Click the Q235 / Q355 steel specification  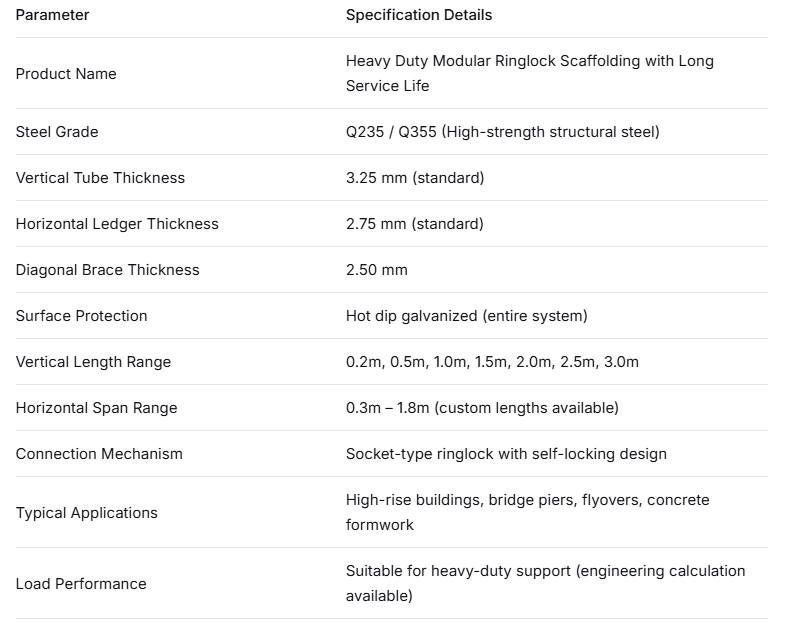coord(502,132)
